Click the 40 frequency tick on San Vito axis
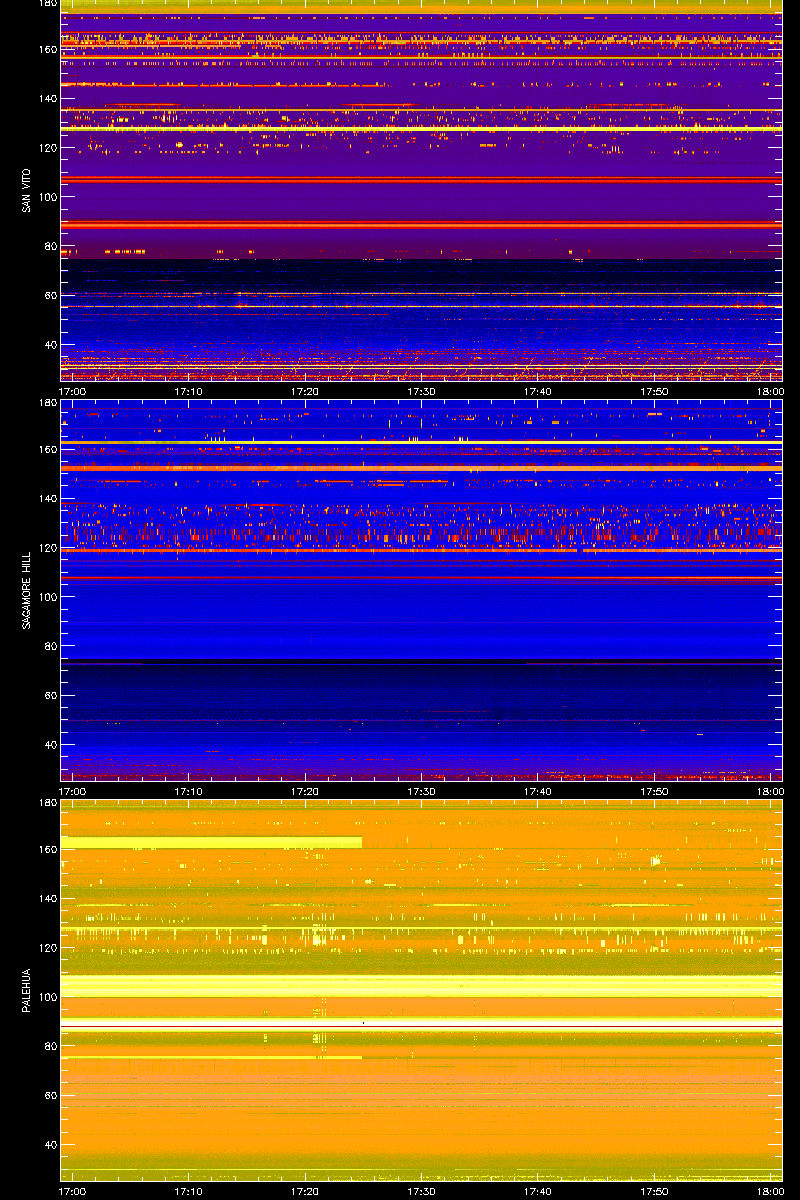800x1200 pixels. (49, 345)
